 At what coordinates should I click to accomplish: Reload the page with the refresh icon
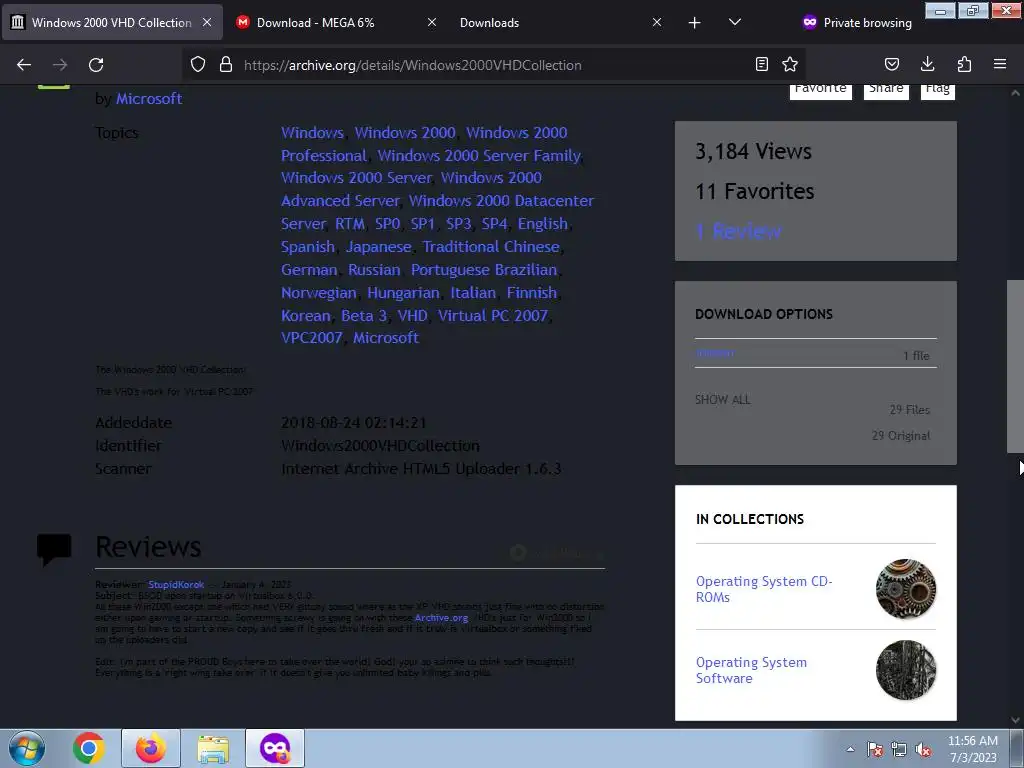[x=96, y=65]
